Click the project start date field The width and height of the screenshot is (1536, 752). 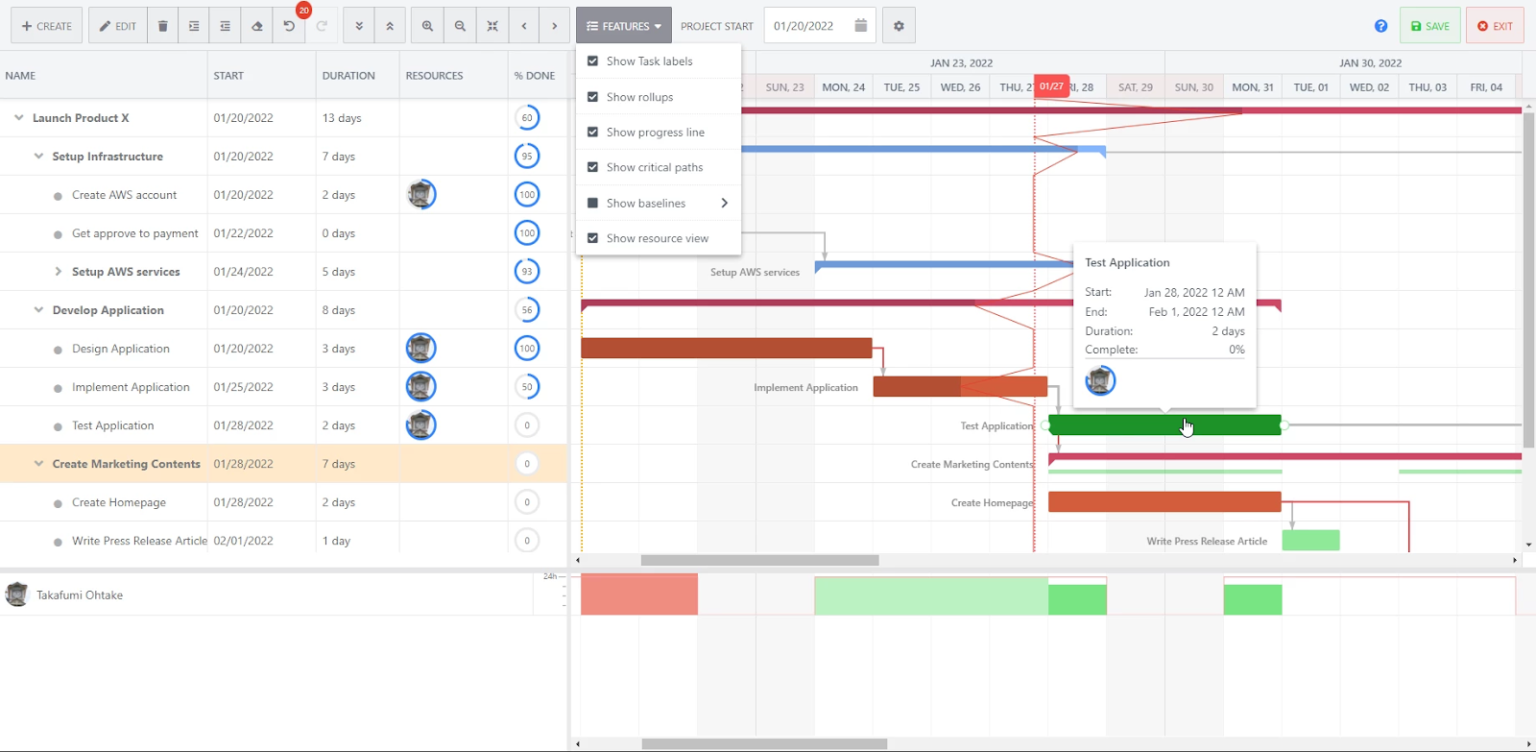[x=810, y=25]
